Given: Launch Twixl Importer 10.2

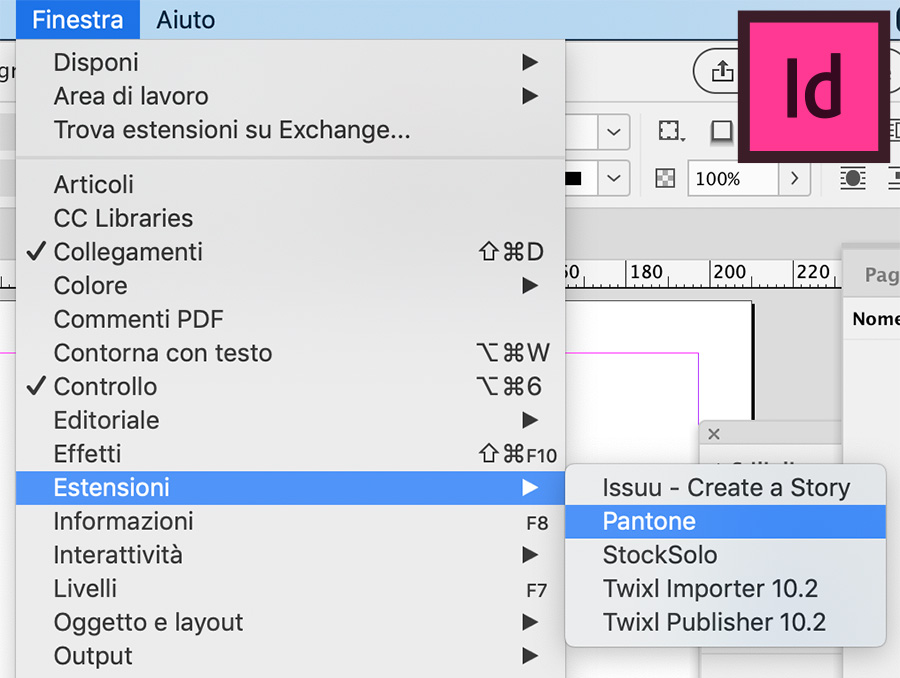Looking at the screenshot, I should (726, 588).
